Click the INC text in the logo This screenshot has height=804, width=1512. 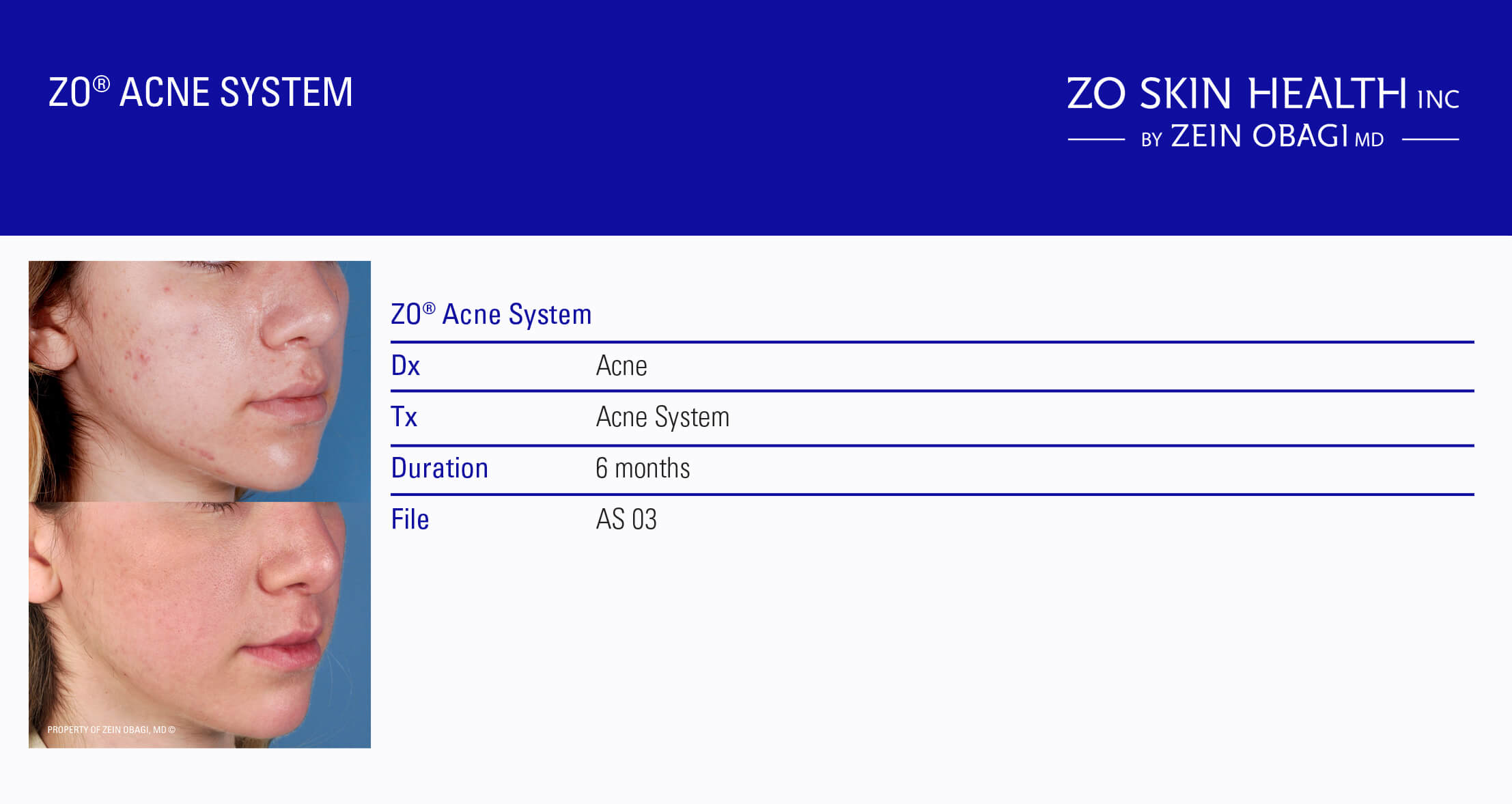tap(1438, 100)
